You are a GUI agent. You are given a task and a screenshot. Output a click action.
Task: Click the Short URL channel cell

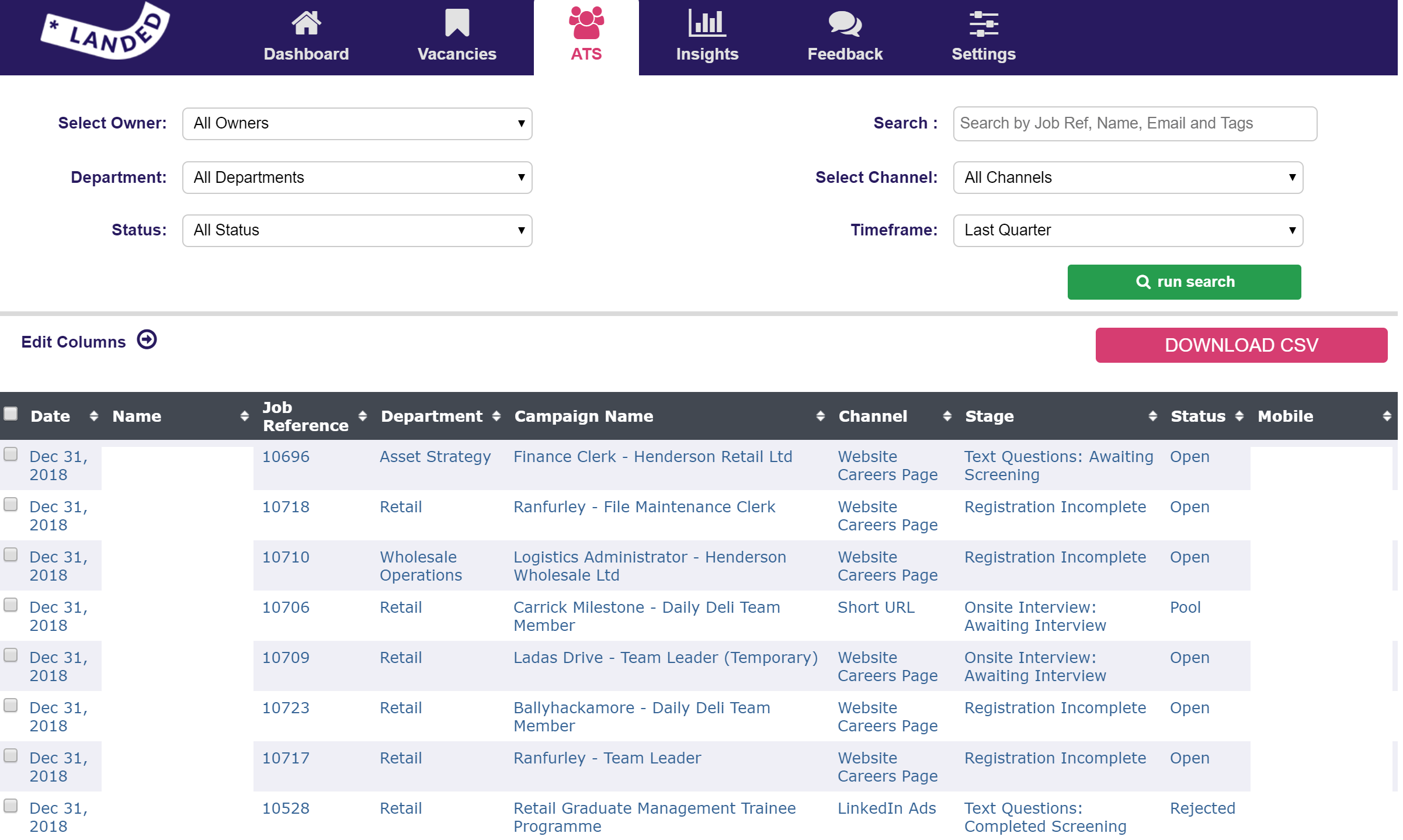point(876,608)
